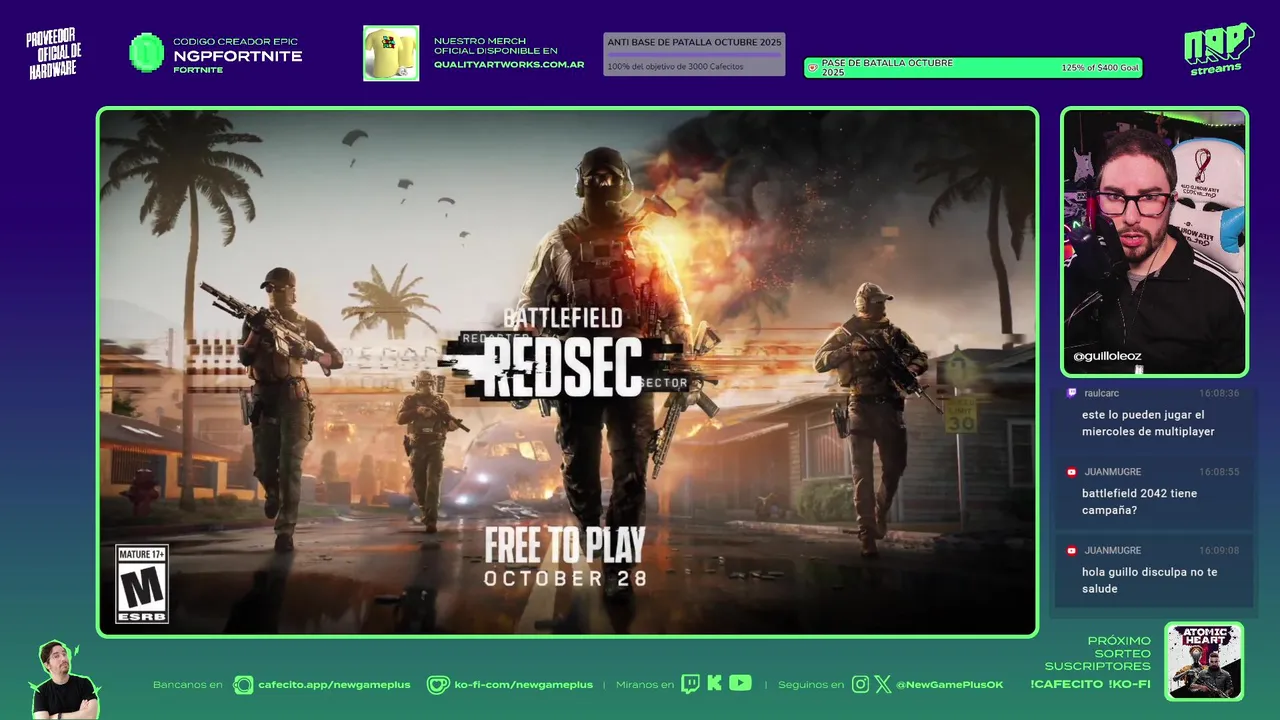Open the yellow t-shirt merch thumbnail
1280x720 pixels.
click(391, 53)
